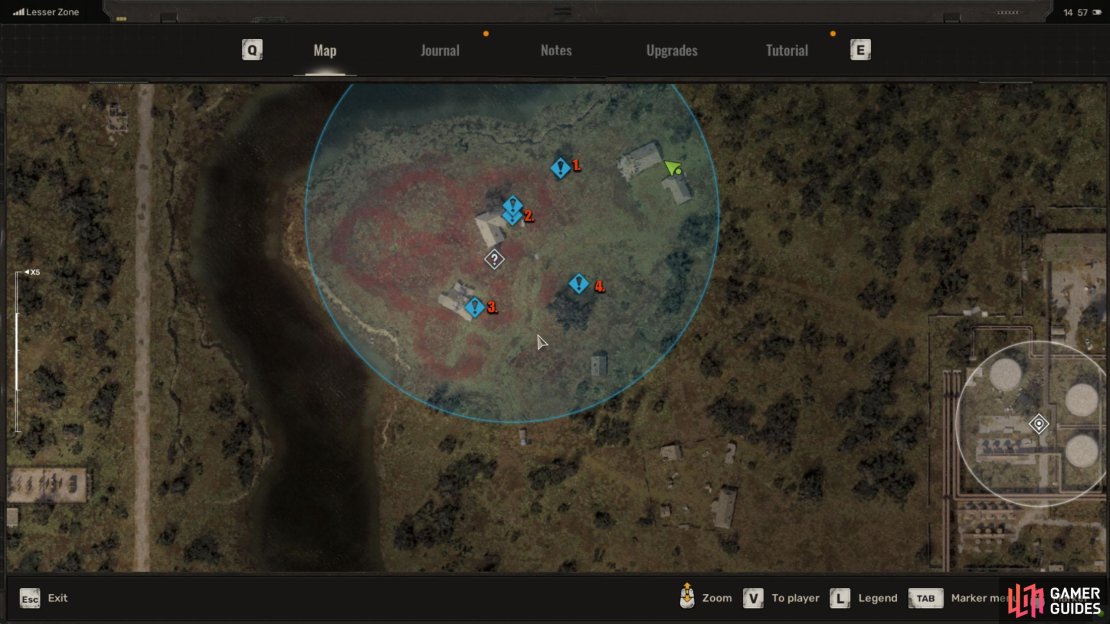Adjust the map zoom level slider

[x=18, y=352]
